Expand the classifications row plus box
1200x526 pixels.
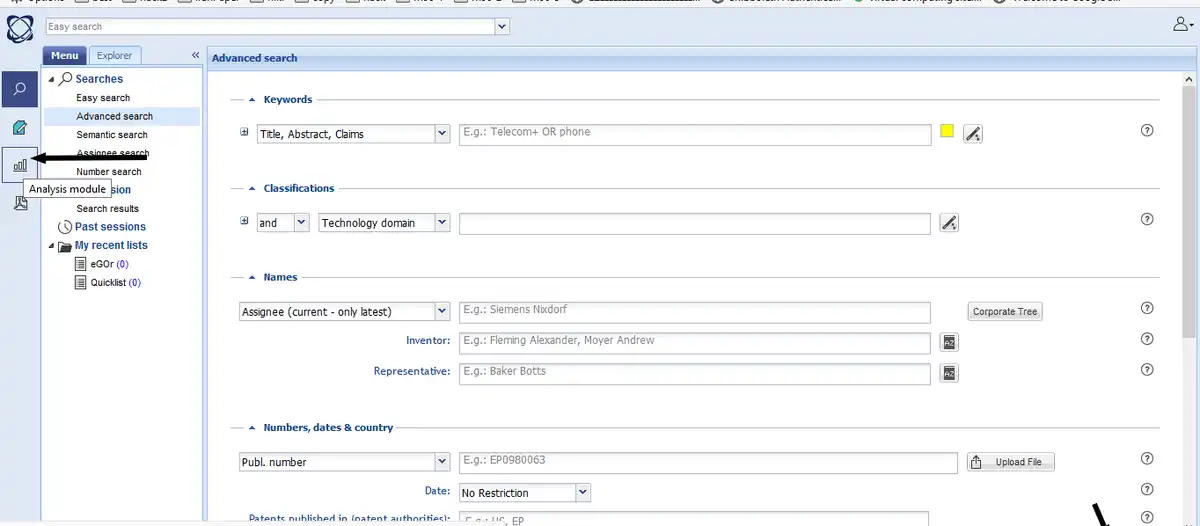pos(245,221)
